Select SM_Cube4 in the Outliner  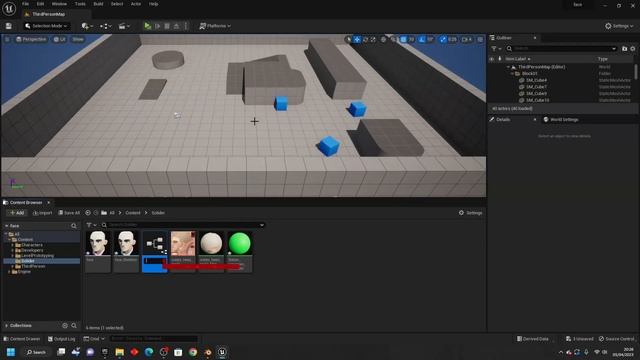pos(536,80)
